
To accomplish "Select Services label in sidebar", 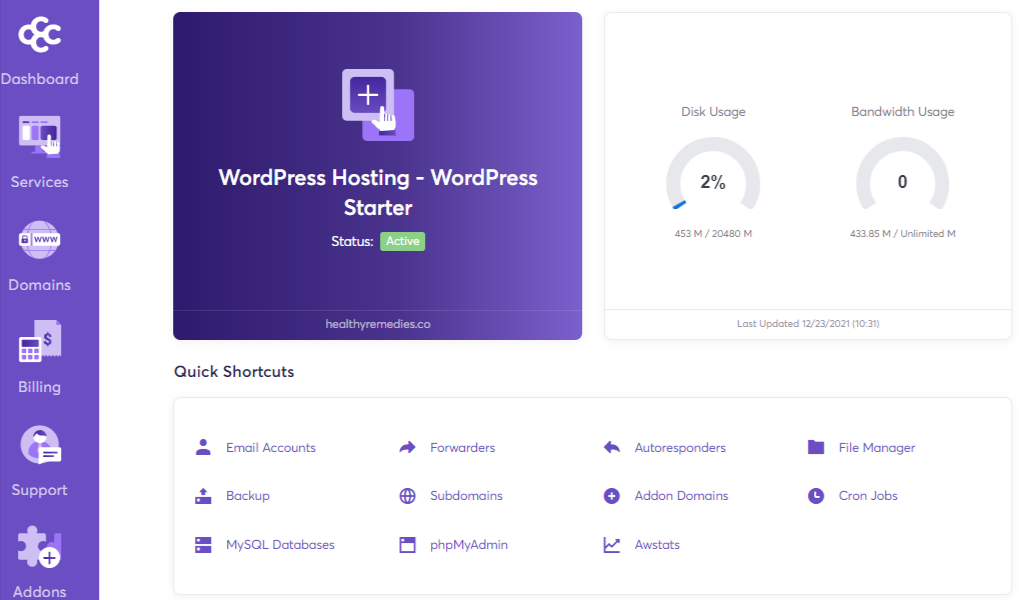I will tap(40, 182).
